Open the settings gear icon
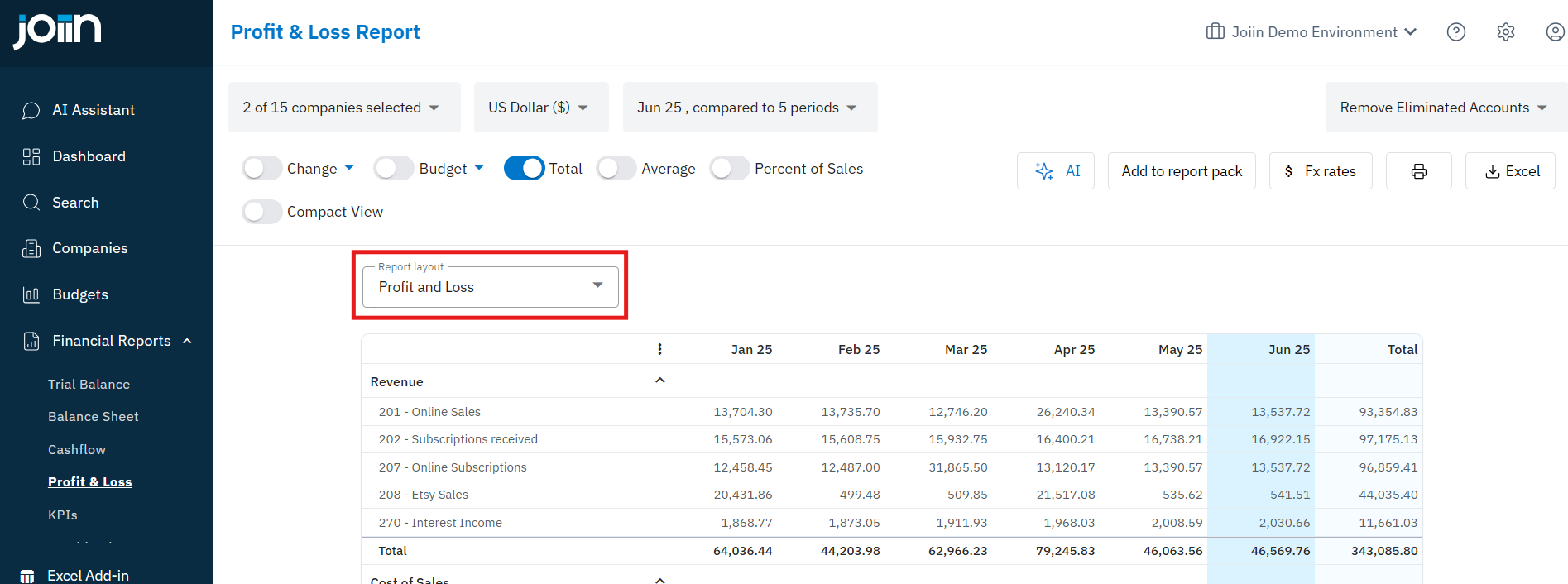 pos(1506,32)
